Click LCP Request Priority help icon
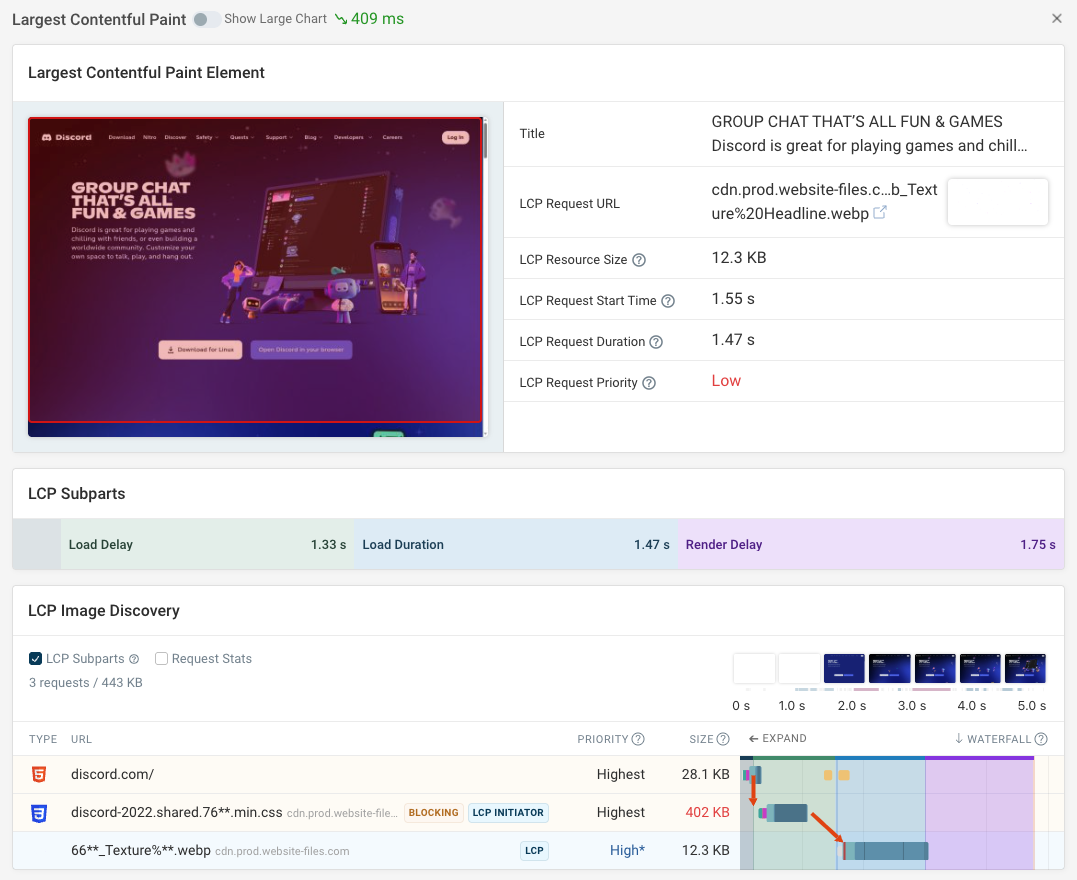This screenshot has height=880, width=1077. click(648, 383)
